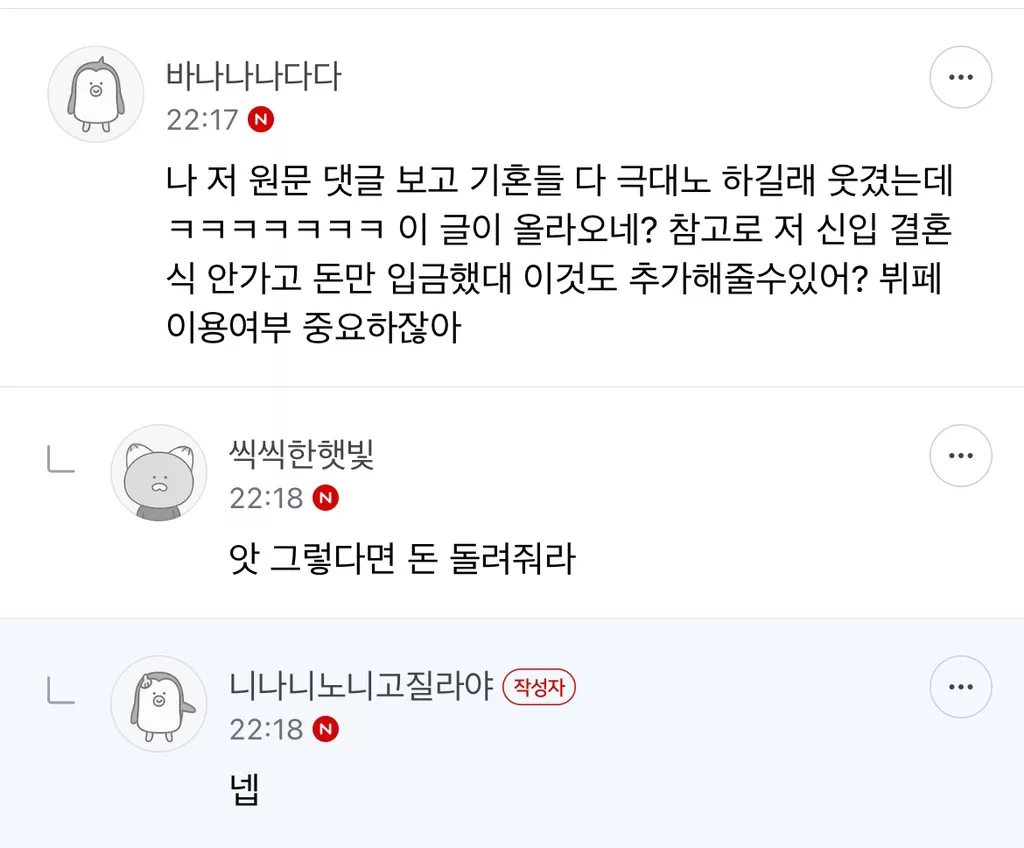Open more options for 바나나나다다's comment
Image resolution: width=1024 pixels, height=848 pixels.
coord(960,77)
